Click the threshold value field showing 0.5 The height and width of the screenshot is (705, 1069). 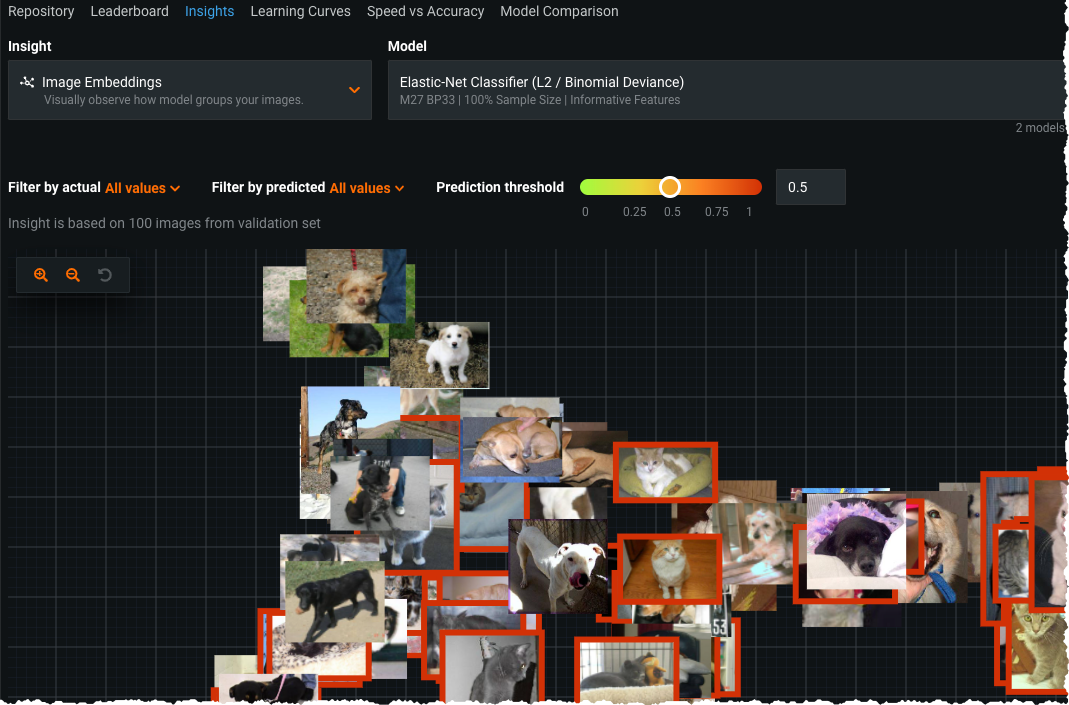point(811,187)
